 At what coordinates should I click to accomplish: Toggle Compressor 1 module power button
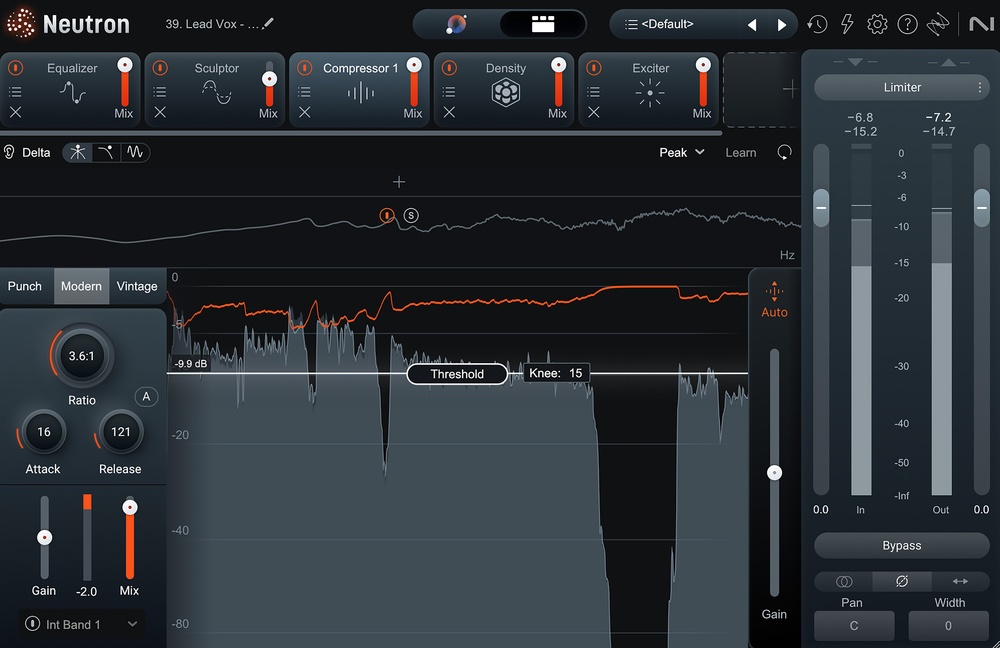[x=305, y=68]
